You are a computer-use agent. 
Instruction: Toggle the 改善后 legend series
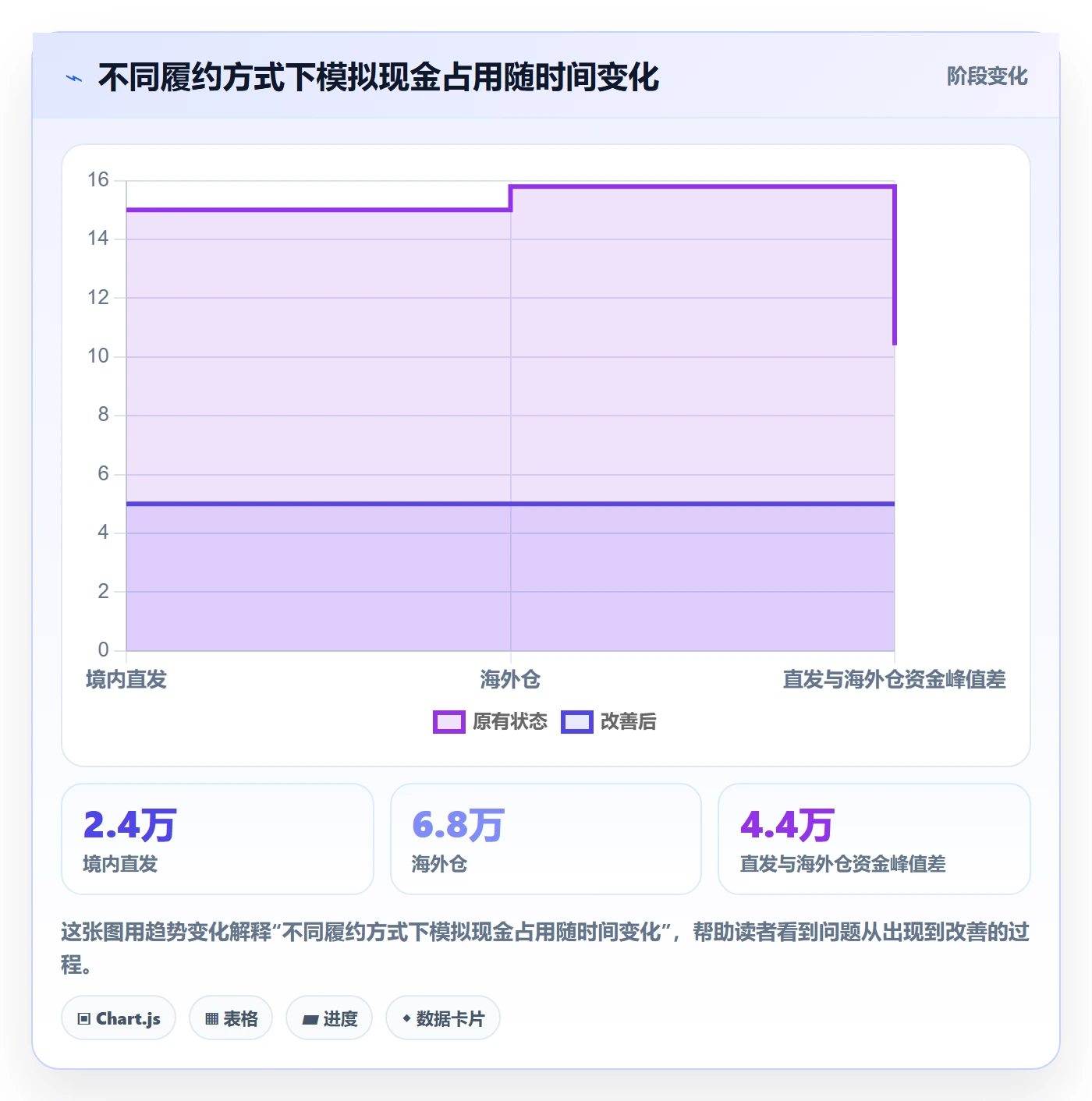point(609,722)
